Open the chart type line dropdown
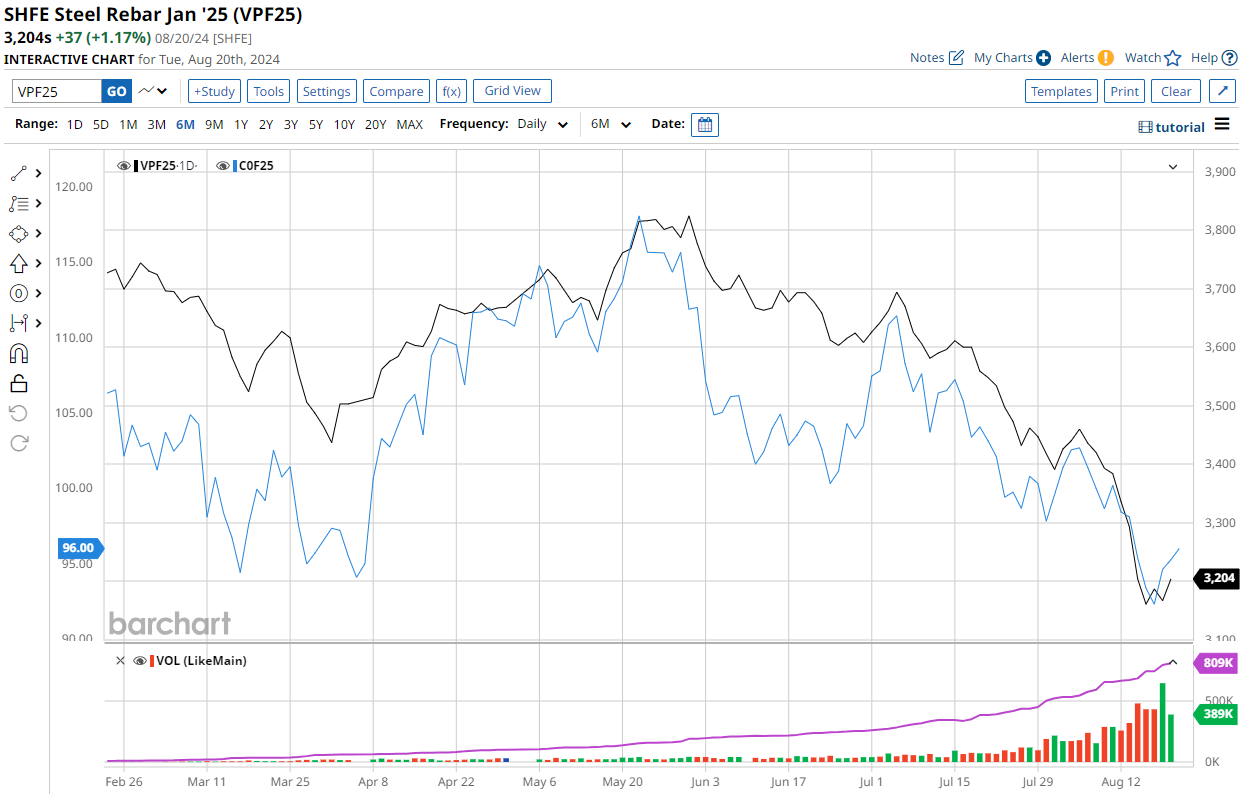1253x808 pixels. coord(153,91)
